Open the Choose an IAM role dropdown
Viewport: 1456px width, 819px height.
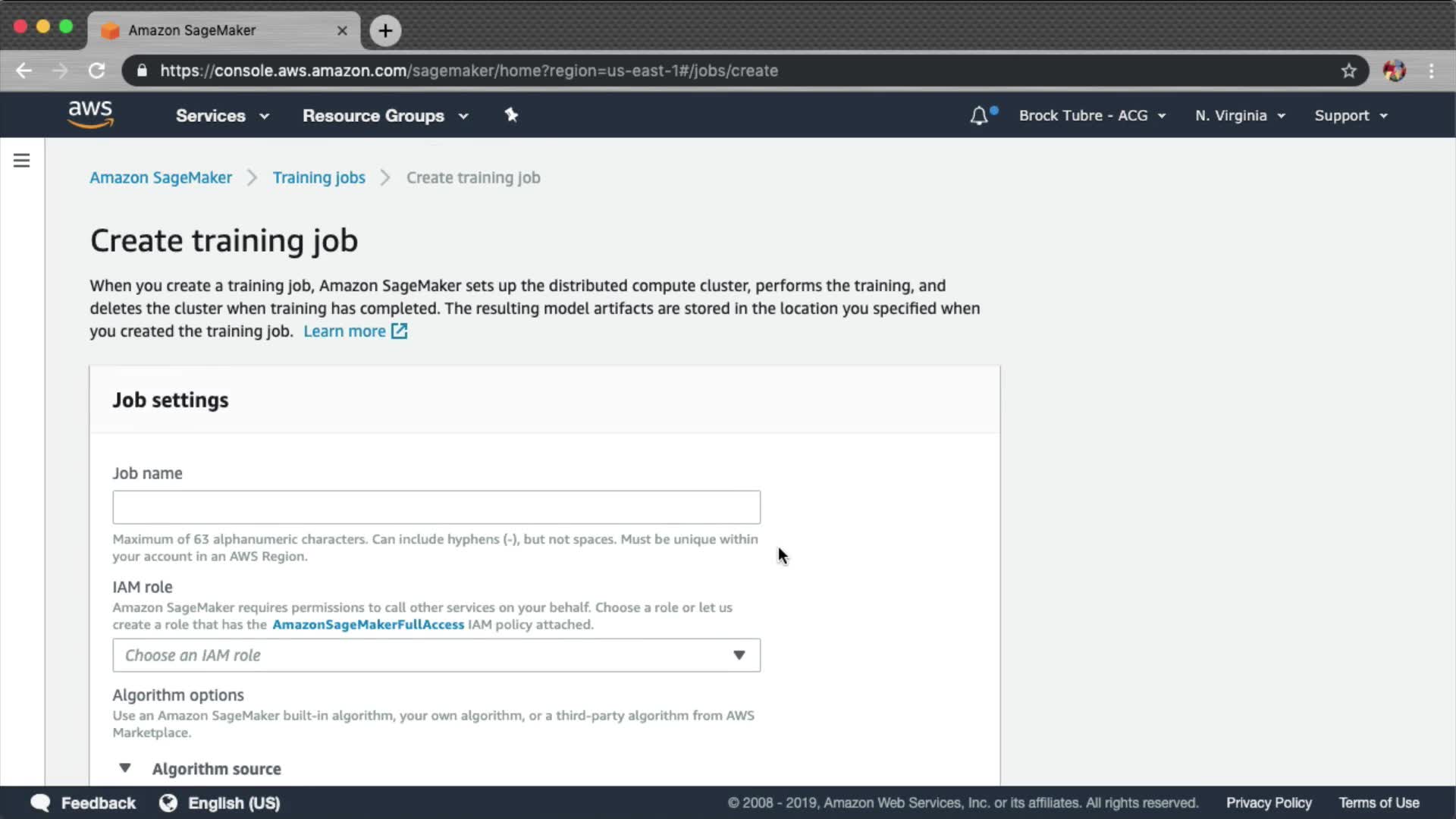[436, 655]
